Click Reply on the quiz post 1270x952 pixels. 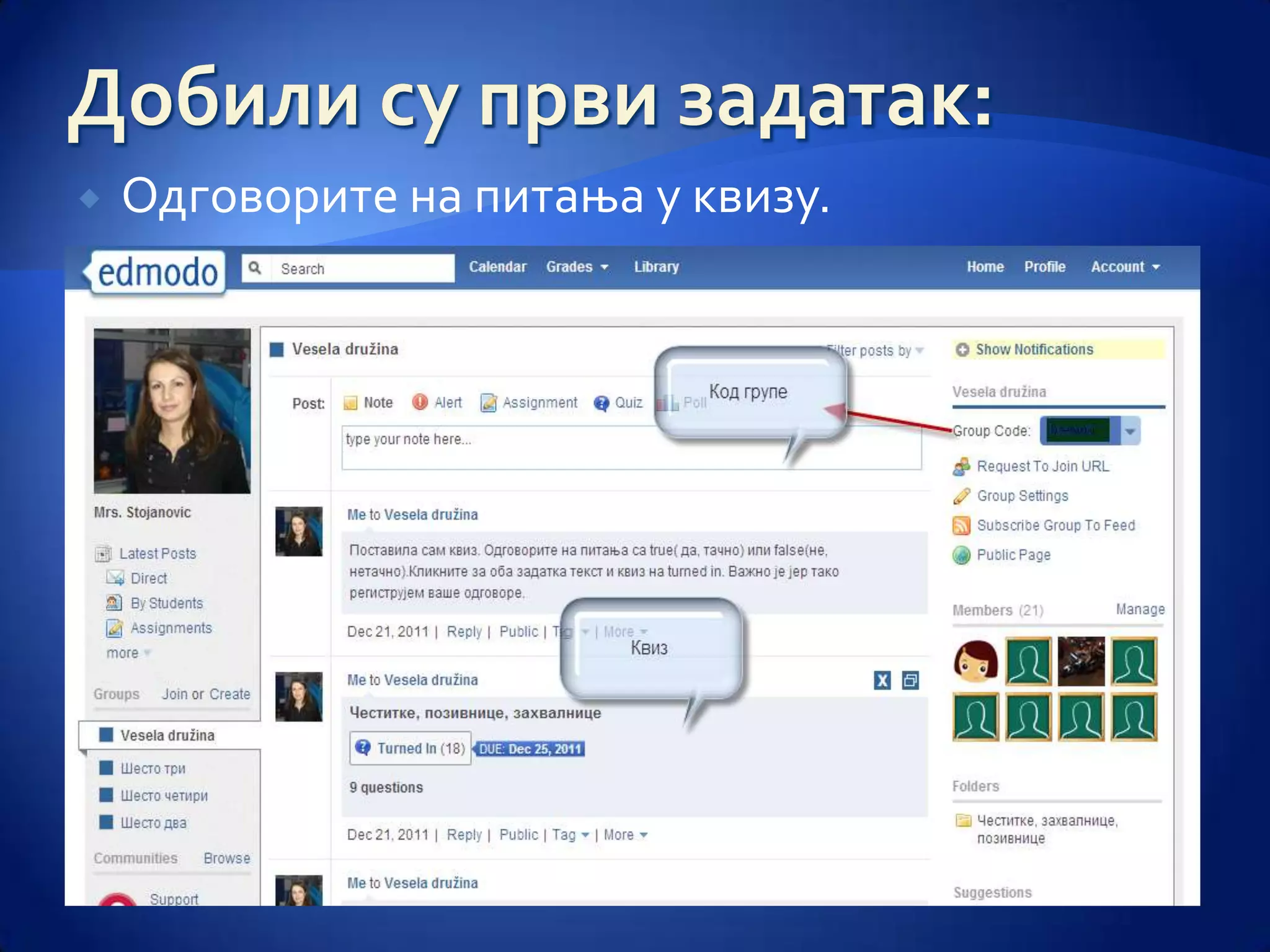tap(464, 835)
